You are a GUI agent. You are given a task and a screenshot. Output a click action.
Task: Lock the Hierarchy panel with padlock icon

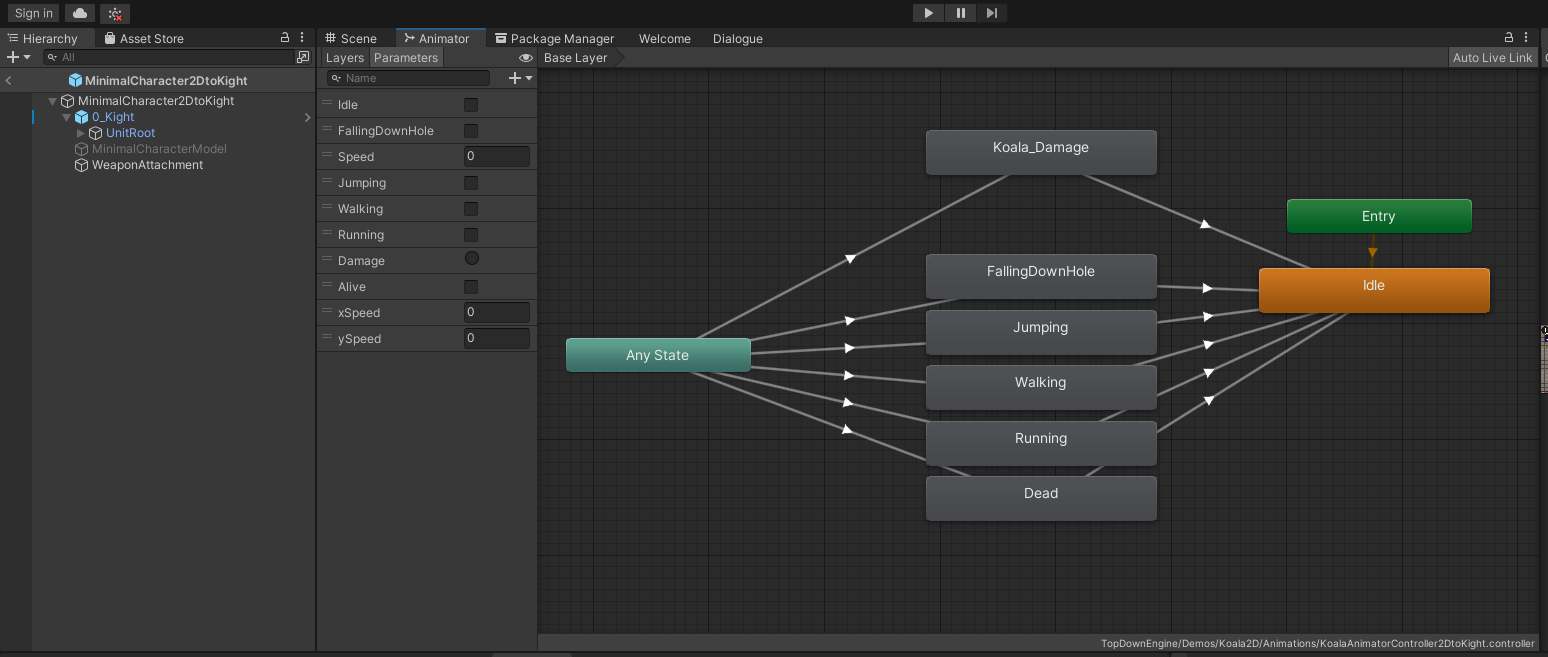coord(285,38)
